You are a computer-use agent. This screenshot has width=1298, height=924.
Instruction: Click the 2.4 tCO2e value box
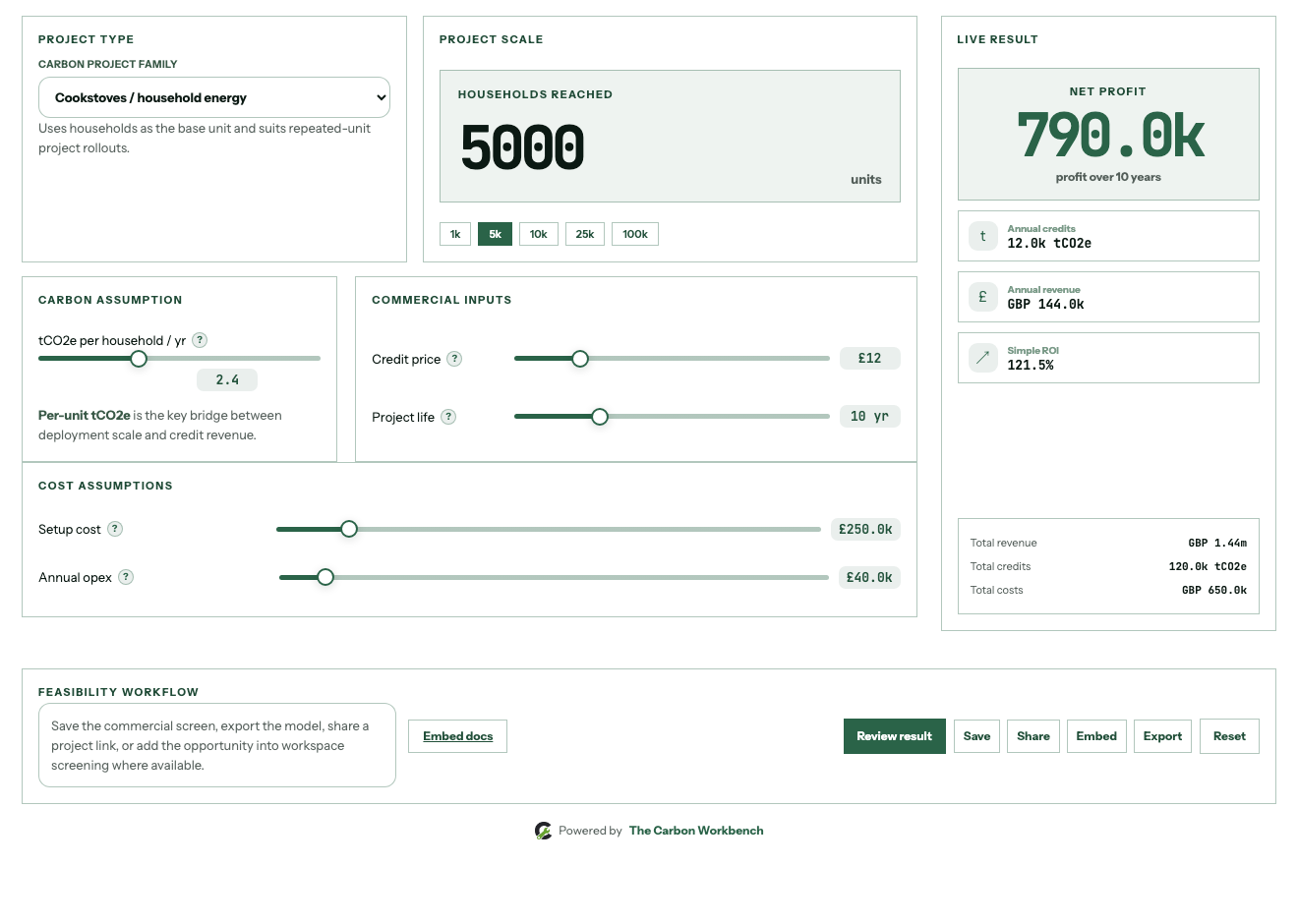227,379
